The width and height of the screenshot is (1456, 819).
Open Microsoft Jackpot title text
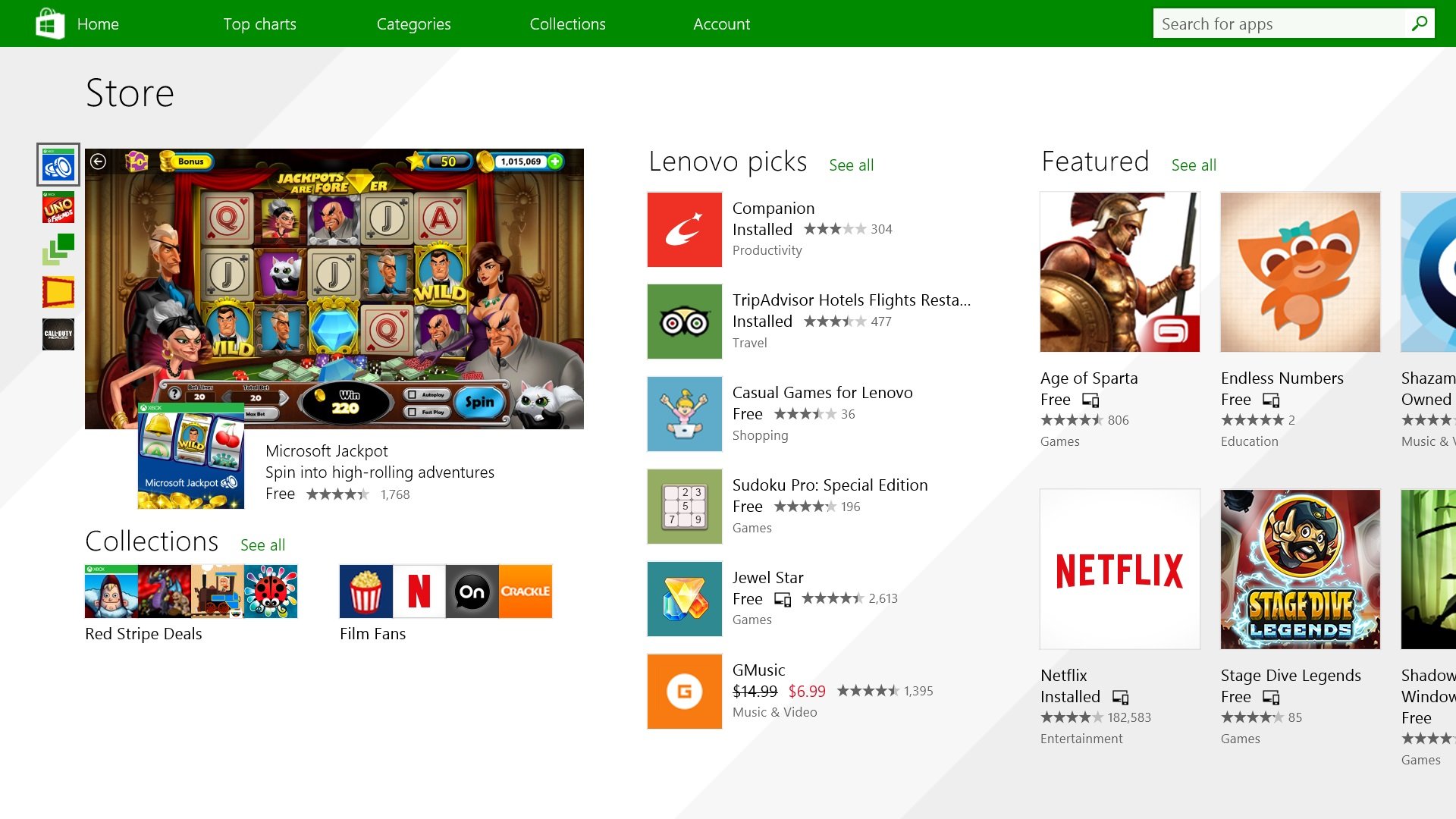(x=326, y=451)
